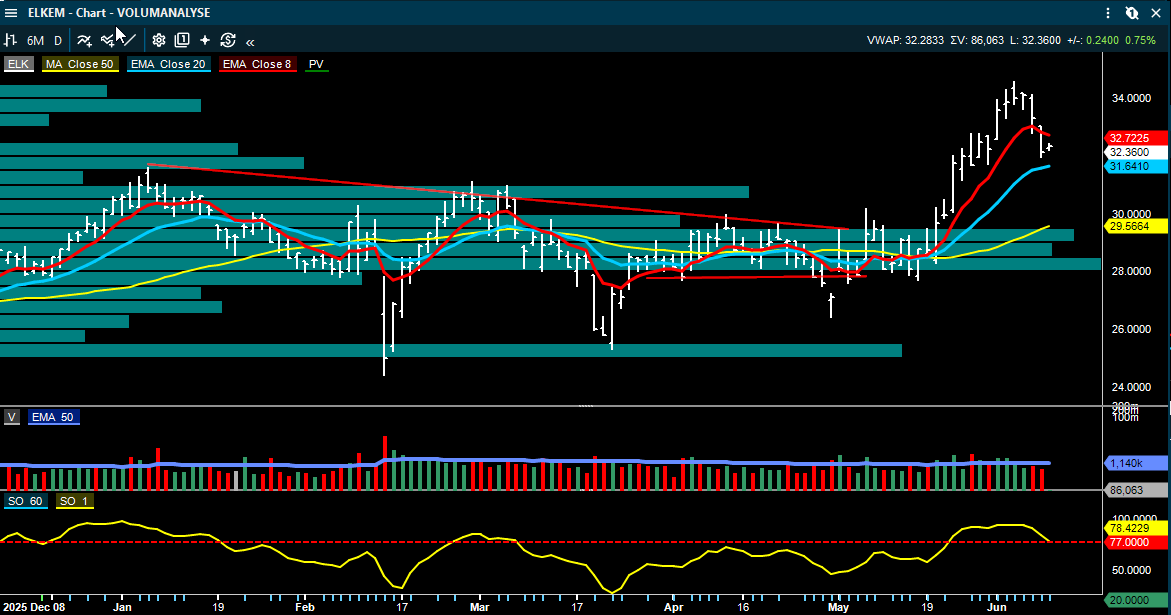Click the 2025 Dec 08 date label
This screenshot has width=1171, height=615.
34,608
